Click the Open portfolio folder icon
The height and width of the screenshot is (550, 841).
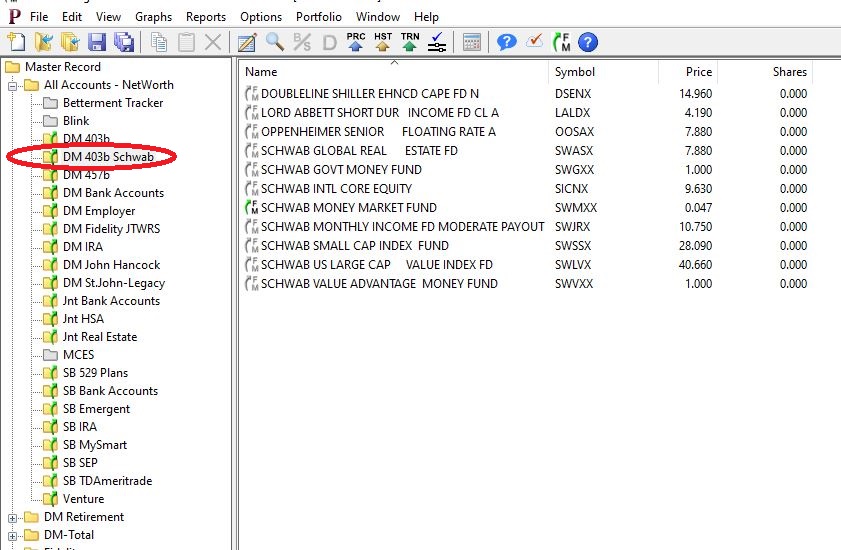coord(43,42)
